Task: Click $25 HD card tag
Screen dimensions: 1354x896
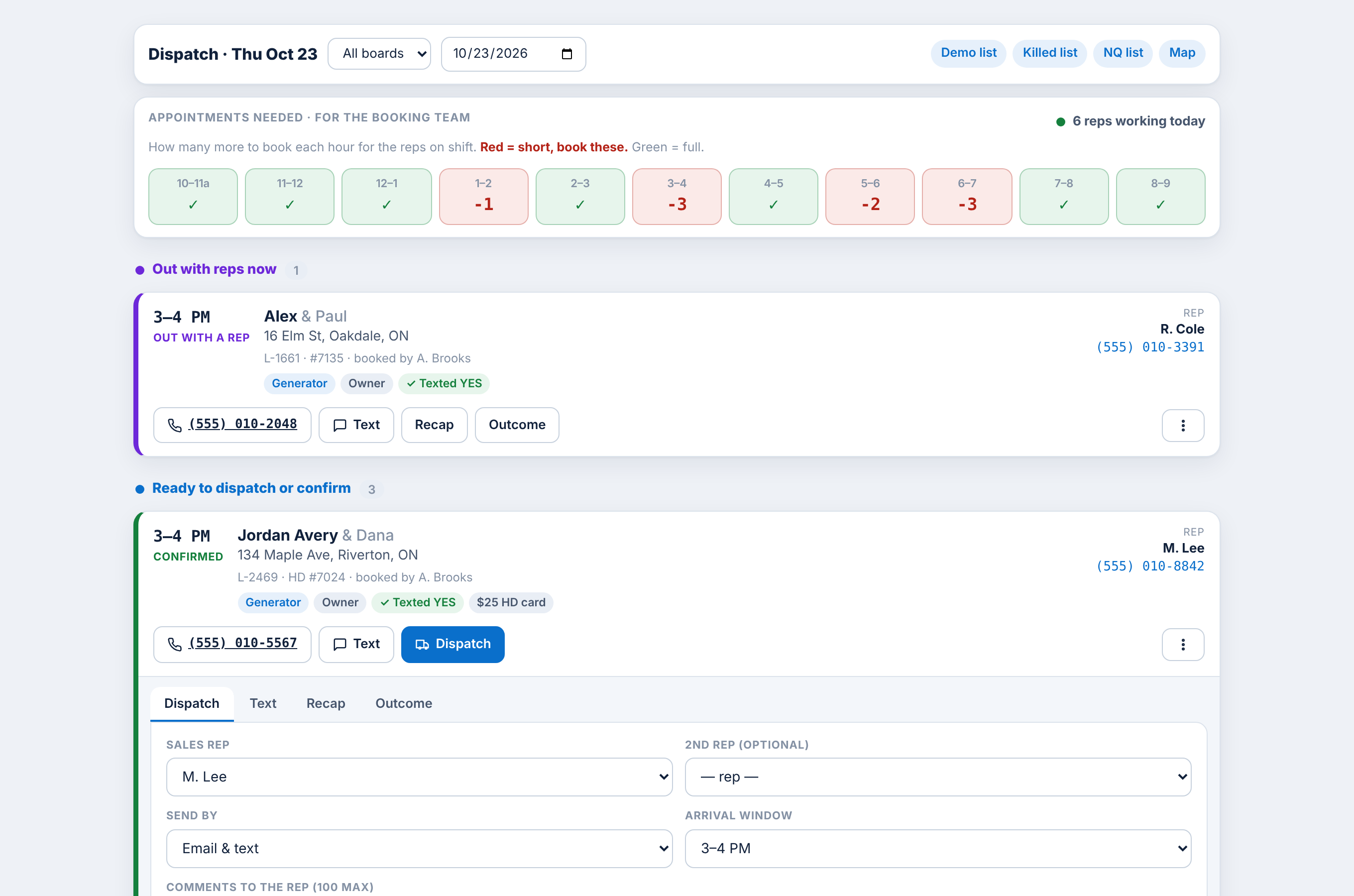Action: tap(511, 602)
